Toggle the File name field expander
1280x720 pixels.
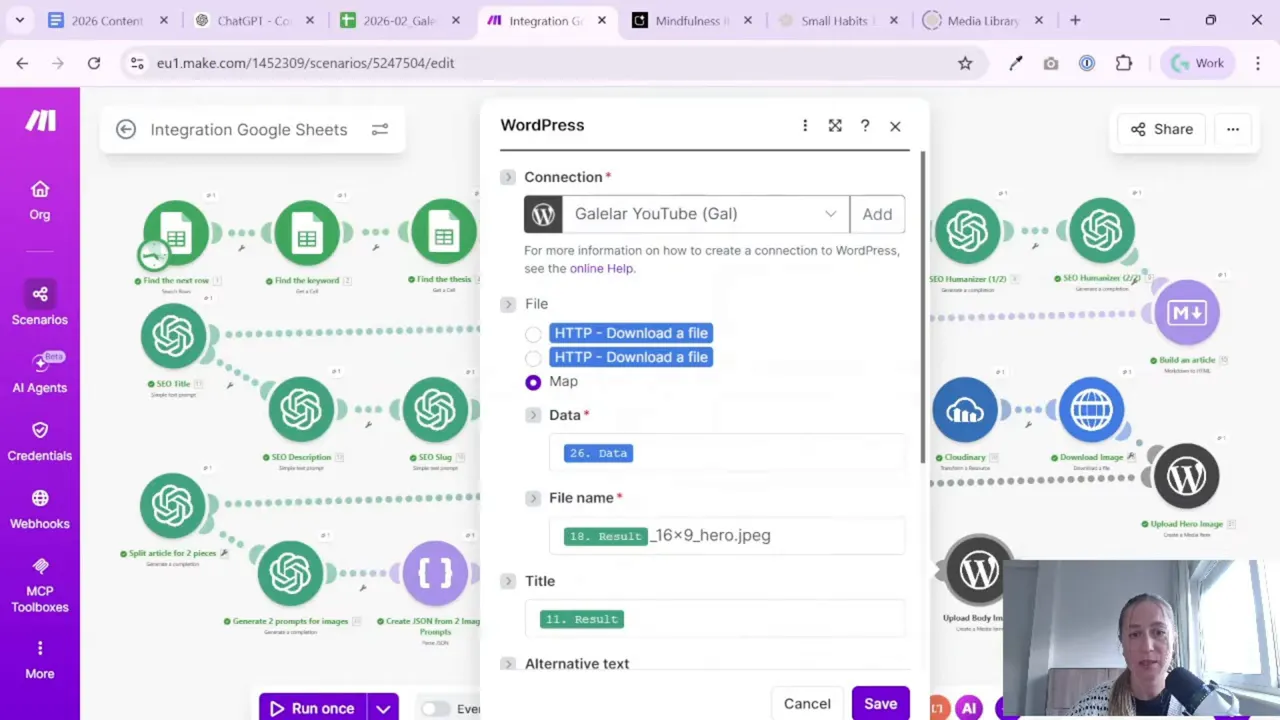tap(533, 498)
